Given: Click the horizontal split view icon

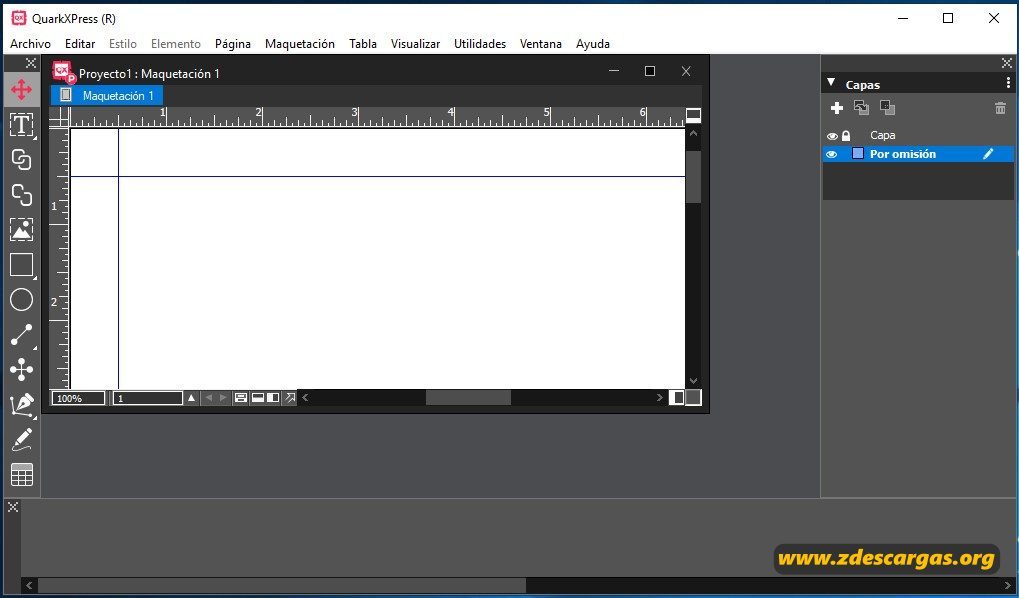Looking at the screenshot, I should coord(258,398).
